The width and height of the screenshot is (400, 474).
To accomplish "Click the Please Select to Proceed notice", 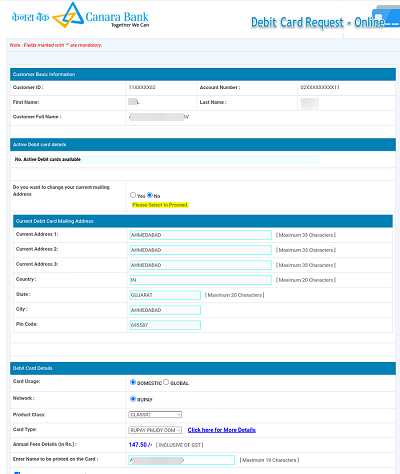I will pyautogui.click(x=160, y=205).
